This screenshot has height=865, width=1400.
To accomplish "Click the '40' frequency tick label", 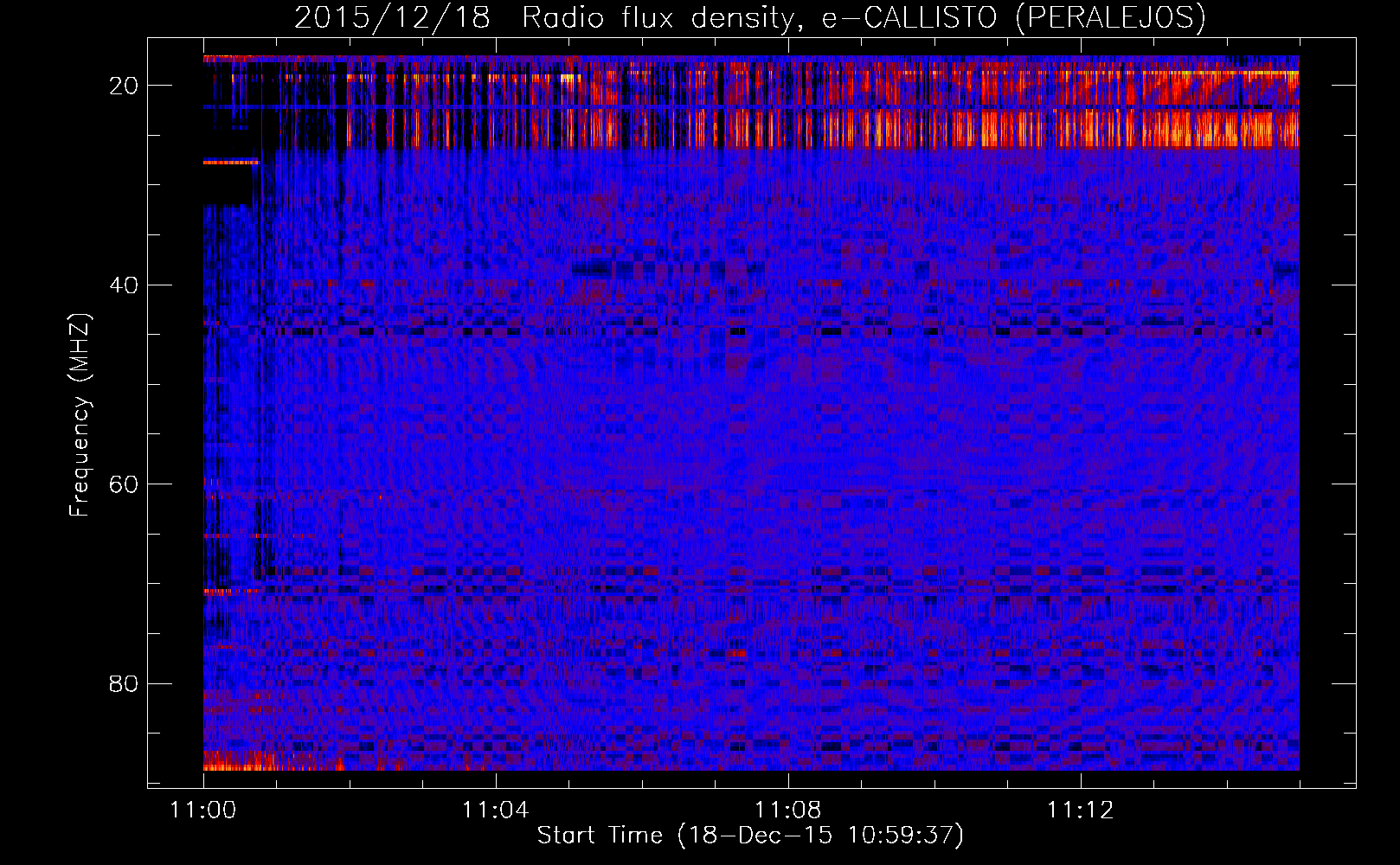I will (x=124, y=285).
